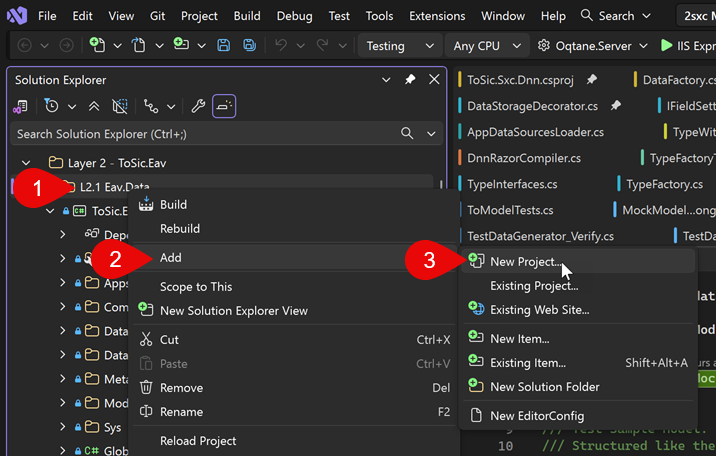Choose New Solution Folder
Screen dimensions: 716x456
pyautogui.click(x=578, y=387)
